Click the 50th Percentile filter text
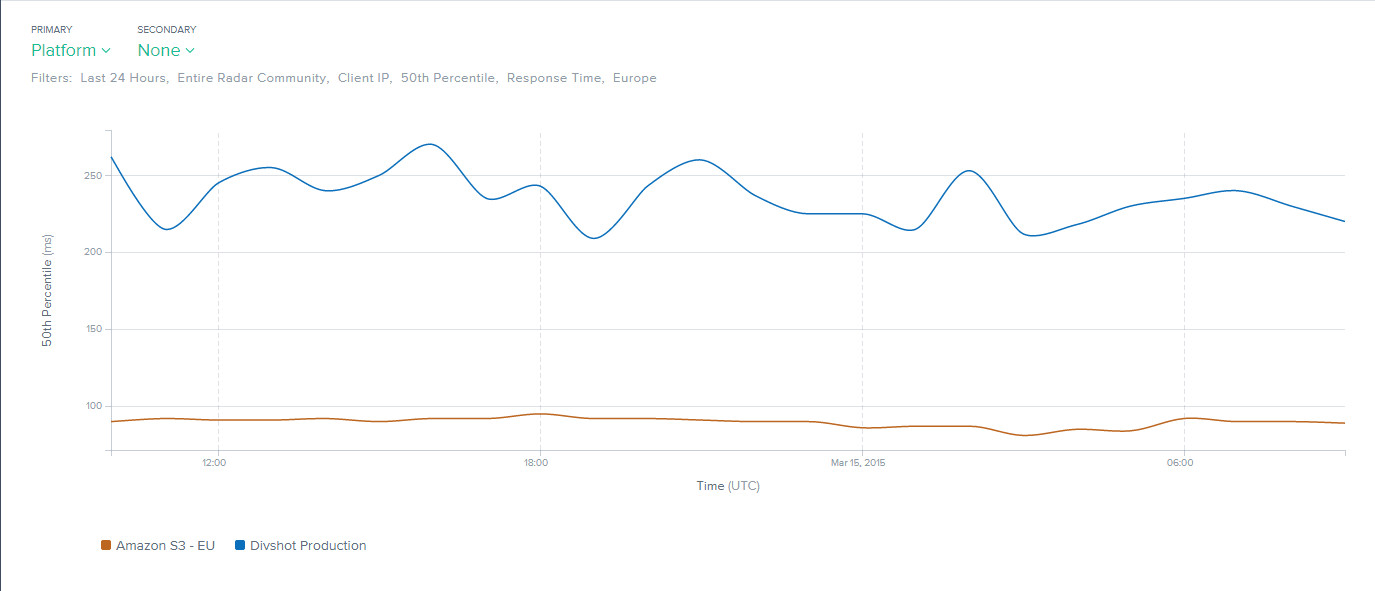The height and width of the screenshot is (591, 1375). (449, 78)
